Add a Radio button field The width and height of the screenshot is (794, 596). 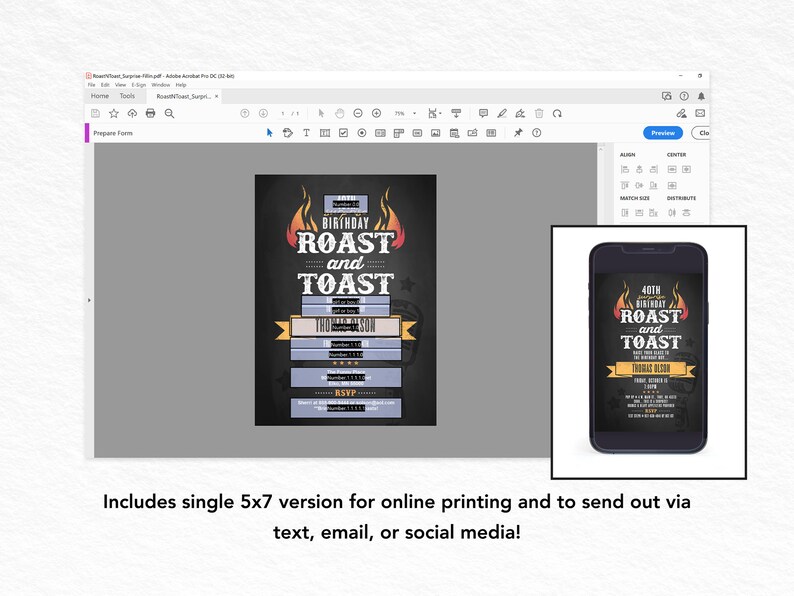click(362, 133)
